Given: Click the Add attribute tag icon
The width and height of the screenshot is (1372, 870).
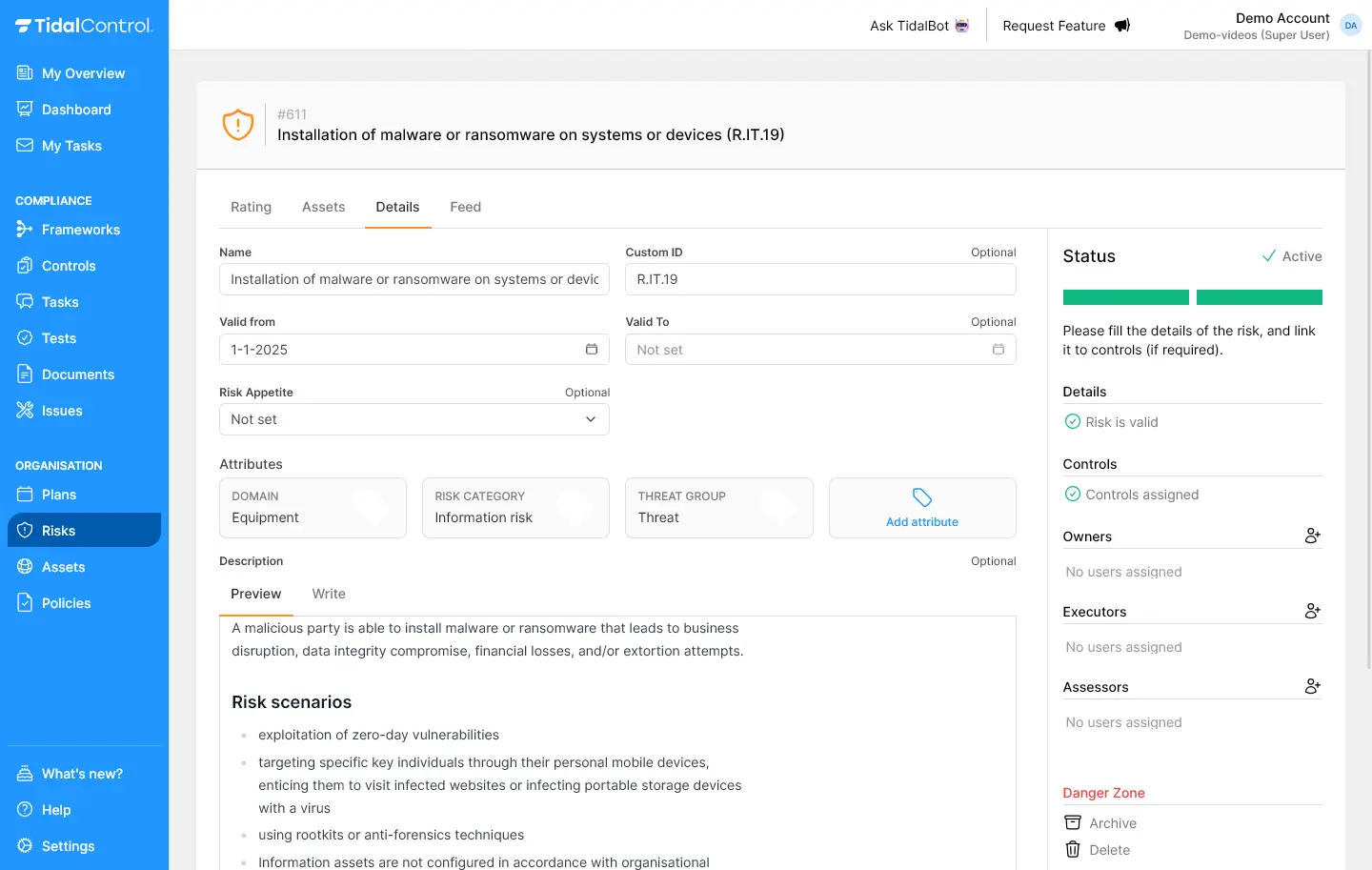Looking at the screenshot, I should [921, 497].
